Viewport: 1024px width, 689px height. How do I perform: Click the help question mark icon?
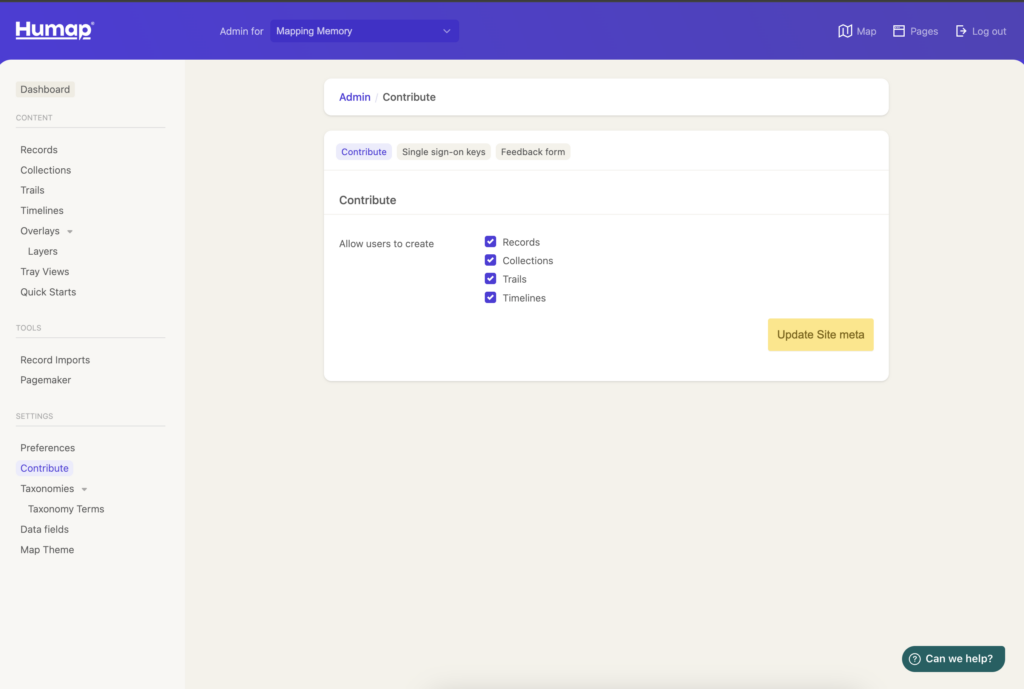[914, 659]
